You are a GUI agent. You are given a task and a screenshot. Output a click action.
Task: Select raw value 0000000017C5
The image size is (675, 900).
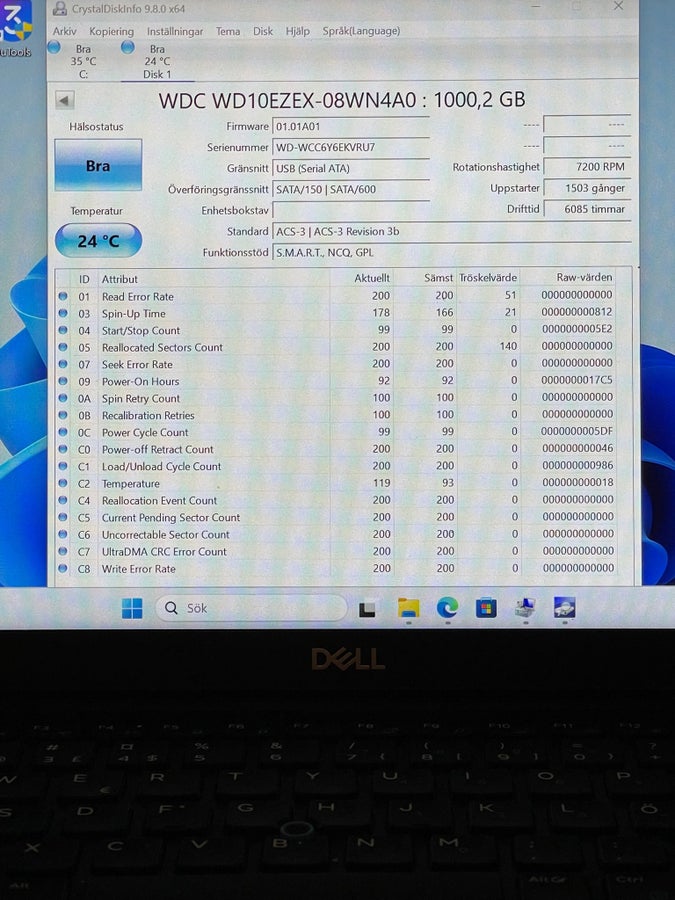(x=577, y=380)
